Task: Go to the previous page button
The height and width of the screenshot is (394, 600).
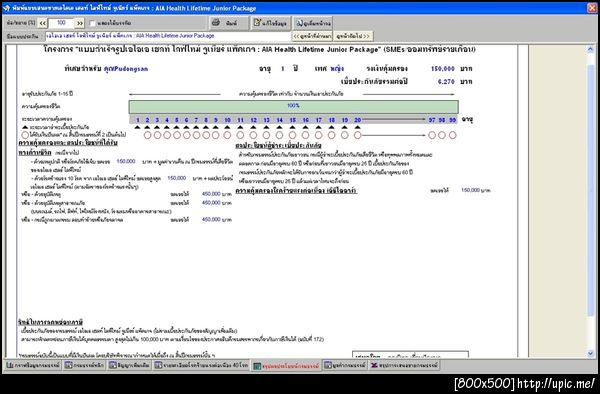Action: pyautogui.click(x=312, y=36)
